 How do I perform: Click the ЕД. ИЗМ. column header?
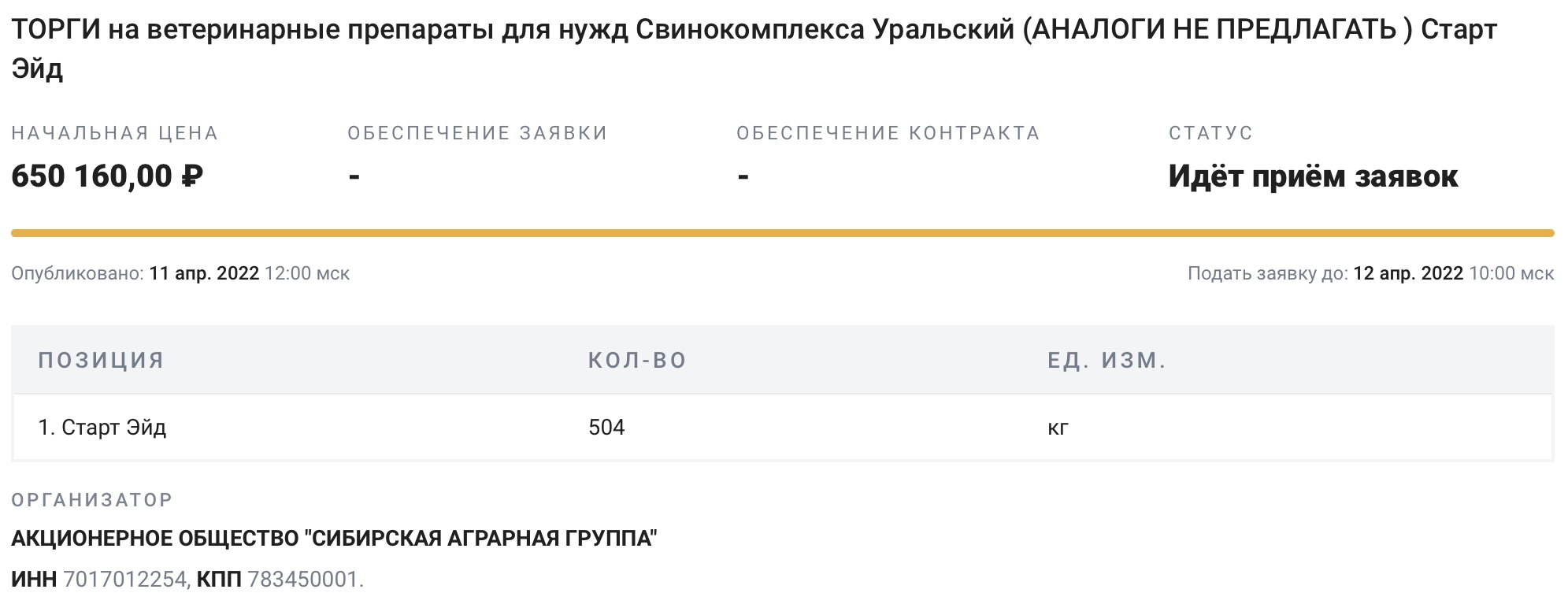point(1106,361)
